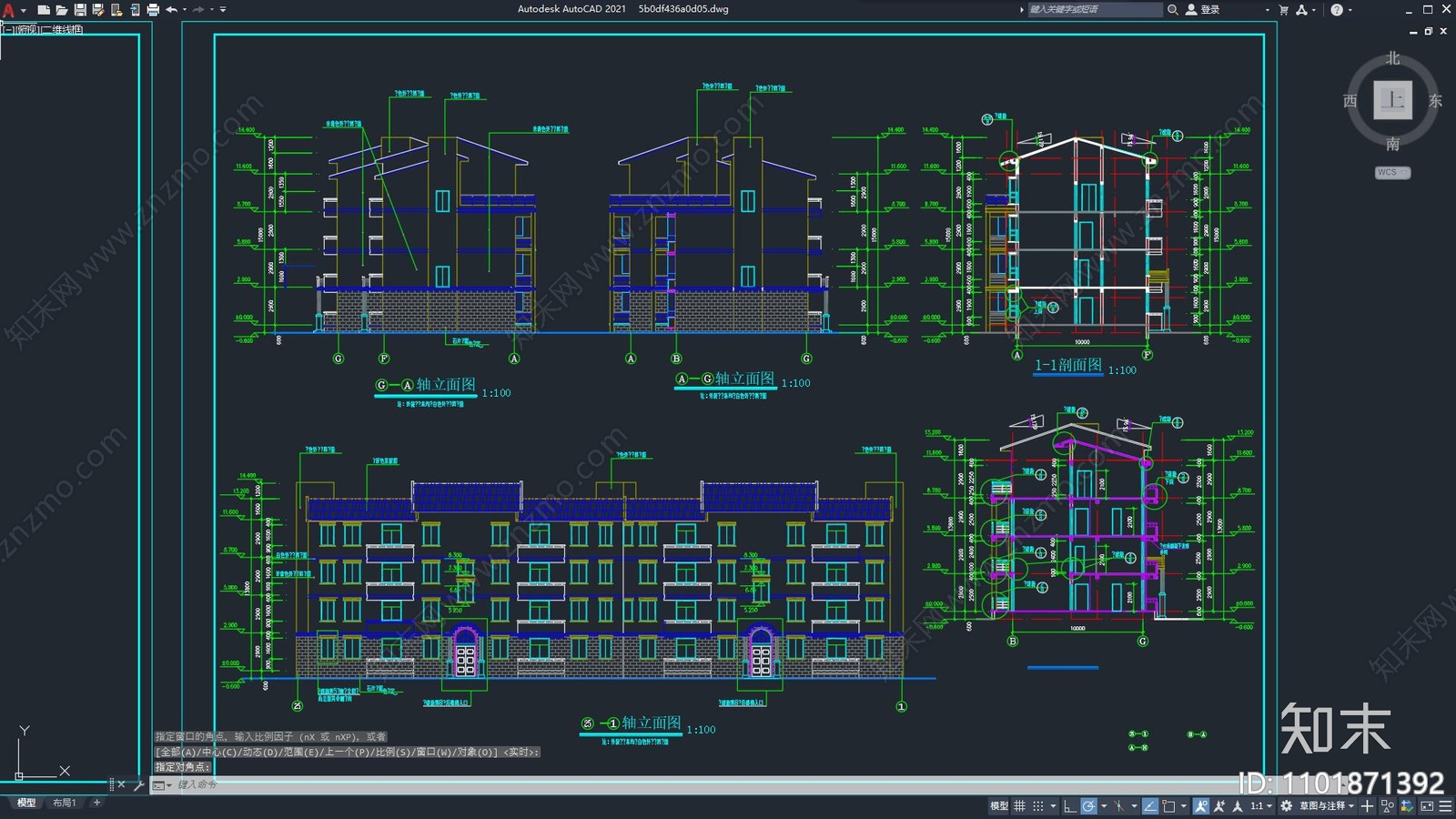Rotate view to north via 北 label
The height and width of the screenshot is (819, 1456).
point(1392,58)
